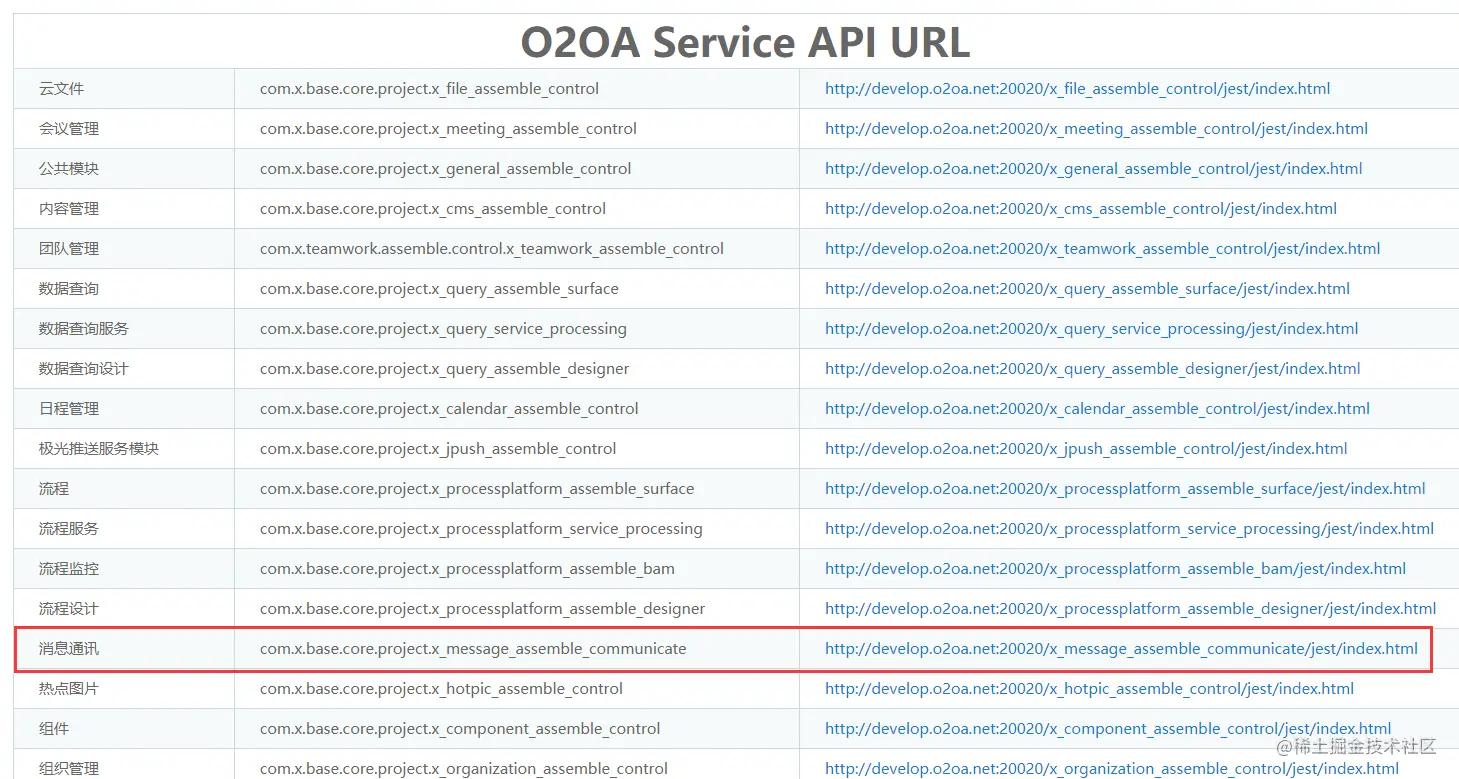This screenshot has height=779, width=1459.
Task: Open the x_query_service_processing jest link
Action: [x=1091, y=329]
